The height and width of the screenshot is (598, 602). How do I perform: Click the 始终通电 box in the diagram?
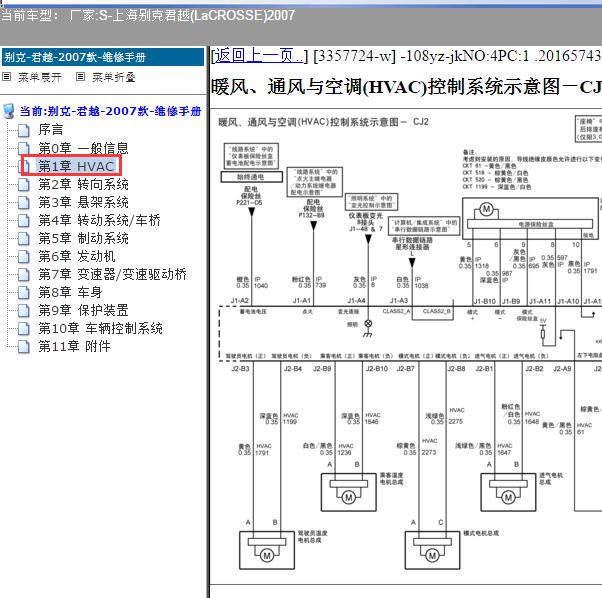pos(251,177)
